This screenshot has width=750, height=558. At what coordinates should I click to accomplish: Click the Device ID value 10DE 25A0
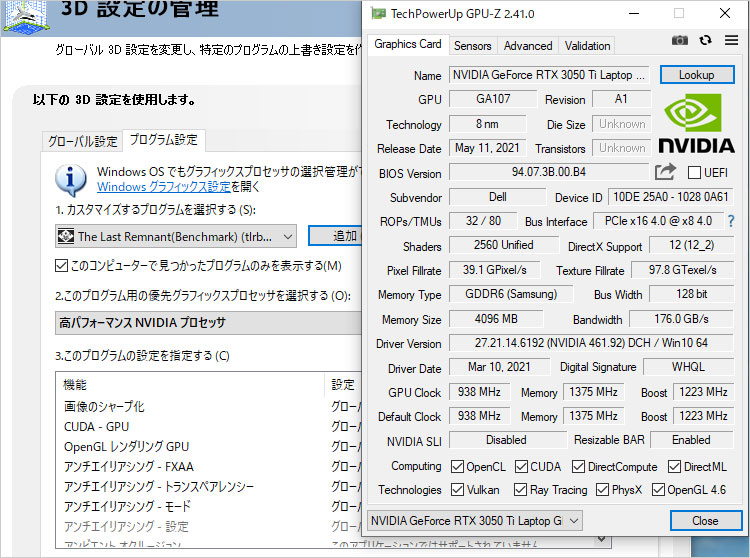pos(671,197)
